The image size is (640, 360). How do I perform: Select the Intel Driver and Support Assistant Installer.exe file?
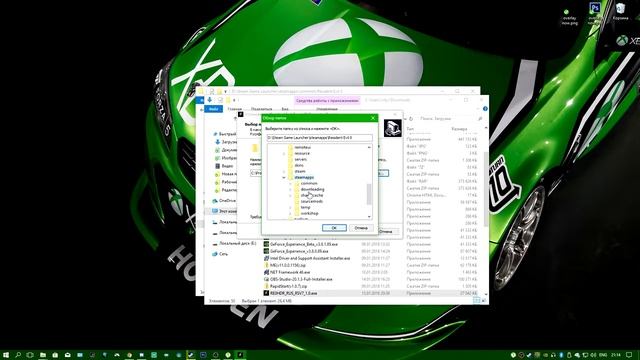[307, 258]
